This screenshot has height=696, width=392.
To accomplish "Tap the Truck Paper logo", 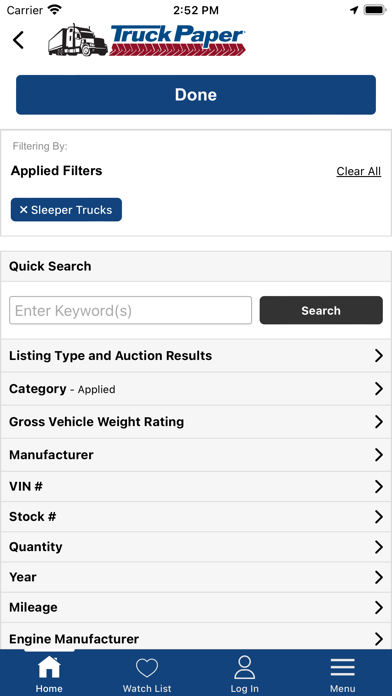I will point(147,40).
